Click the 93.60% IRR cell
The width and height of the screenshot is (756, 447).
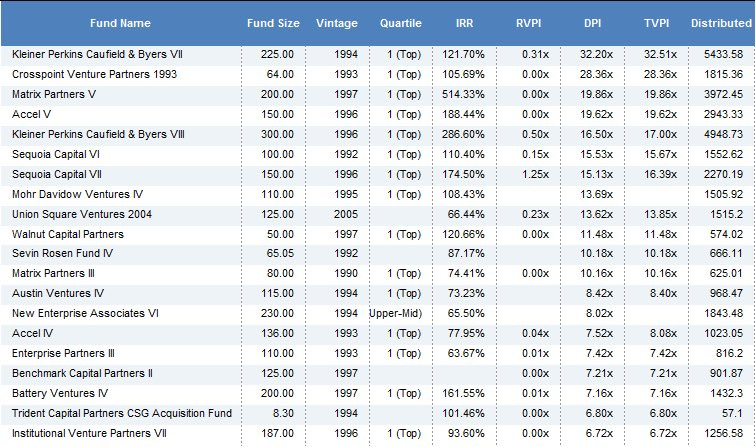point(466,434)
